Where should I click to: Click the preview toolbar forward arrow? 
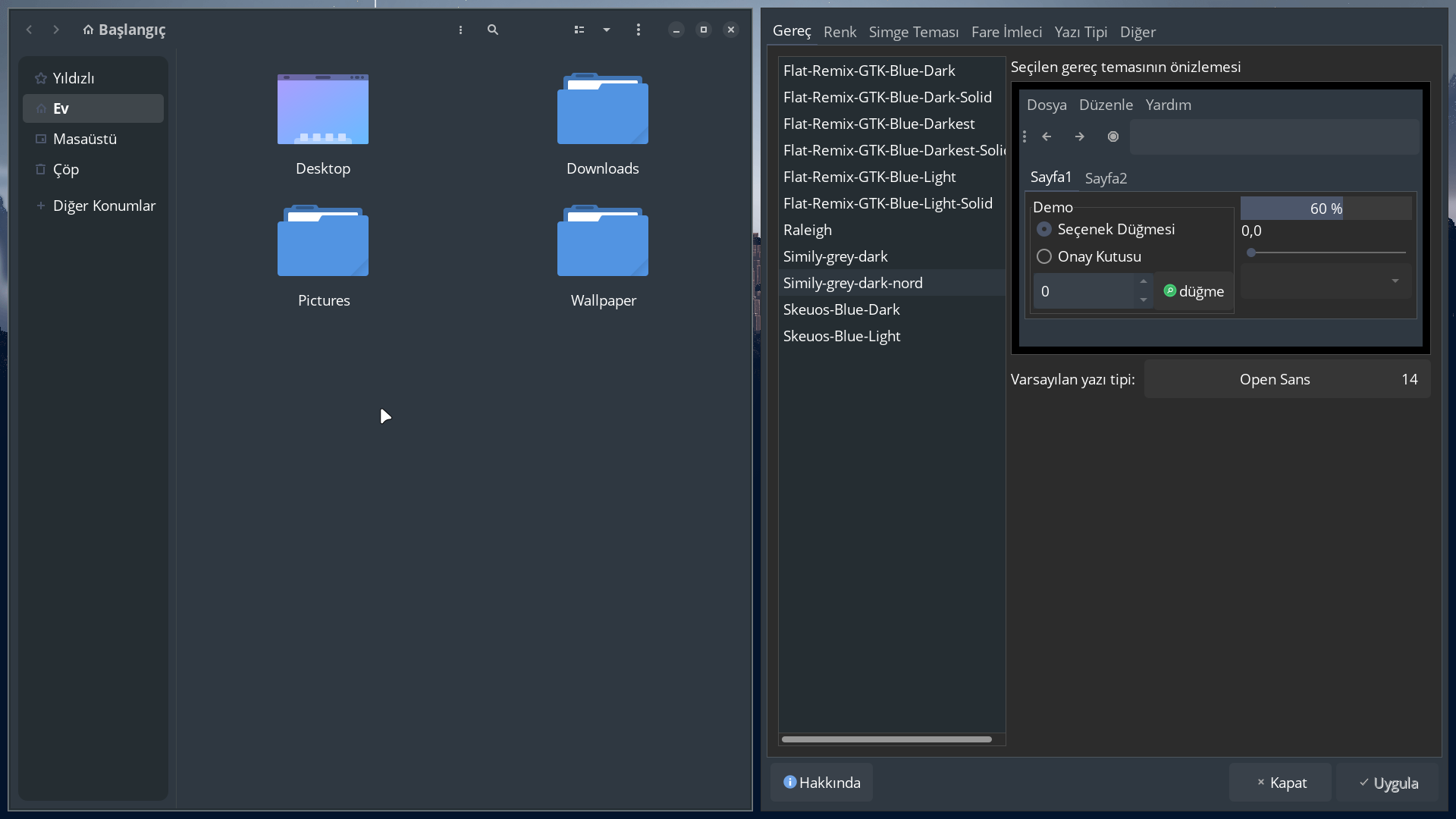[x=1079, y=136]
